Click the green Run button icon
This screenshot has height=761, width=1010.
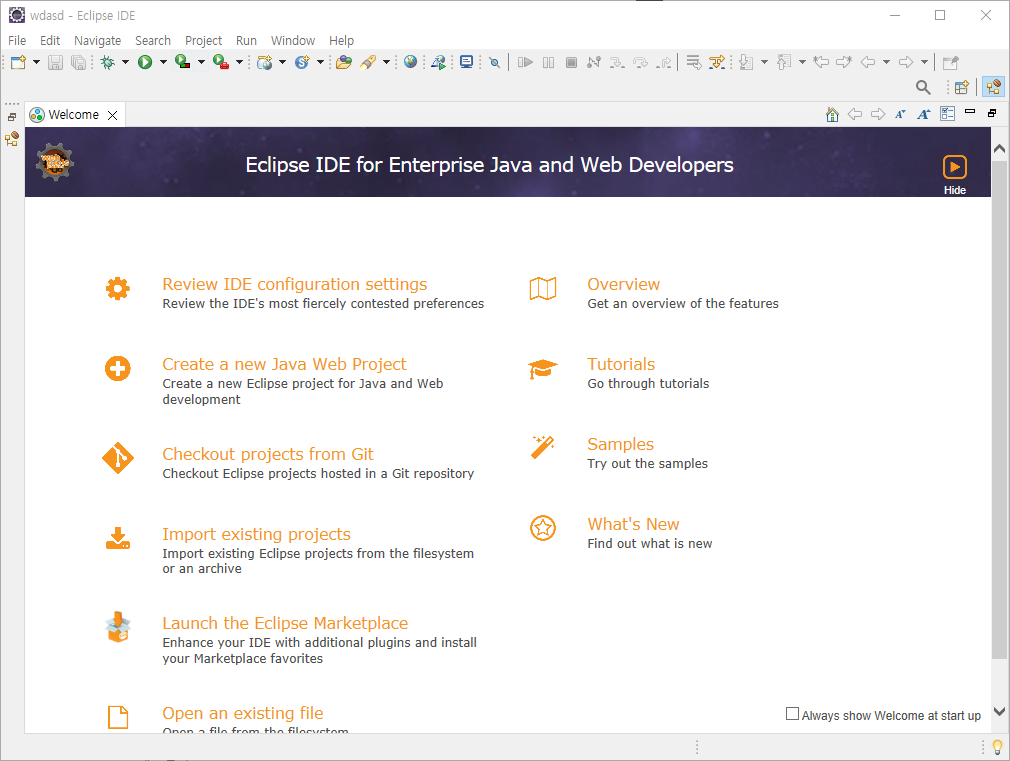click(145, 62)
